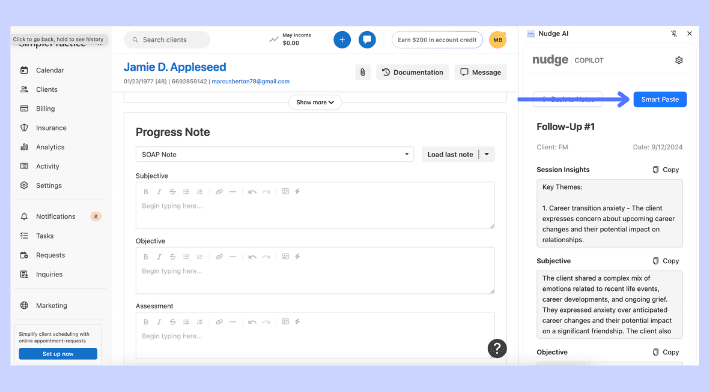Screen dimensions: 710x392
Task: Click the Set up now button
Action: tap(58, 354)
